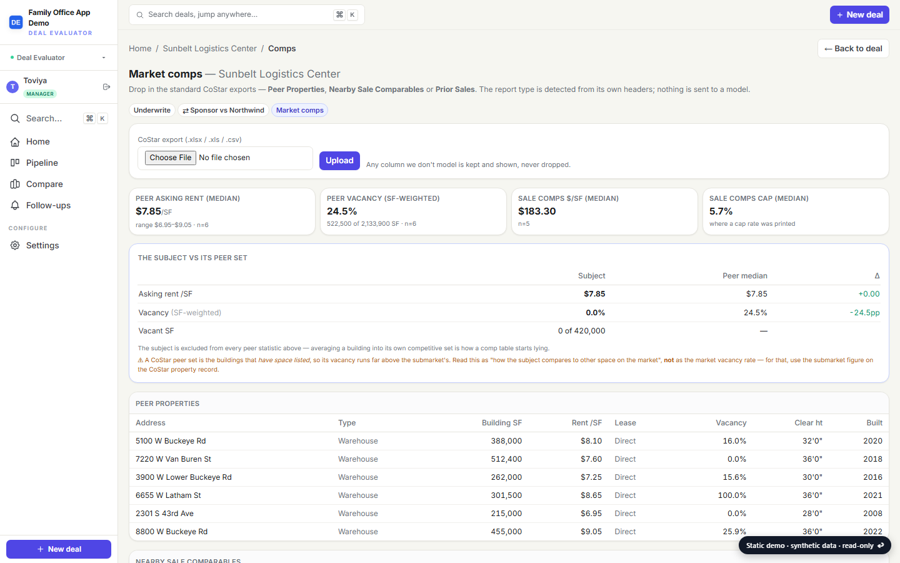Click the warning icon before CoStar peer set note
Viewport: 900px width, 563px height.
(141, 360)
